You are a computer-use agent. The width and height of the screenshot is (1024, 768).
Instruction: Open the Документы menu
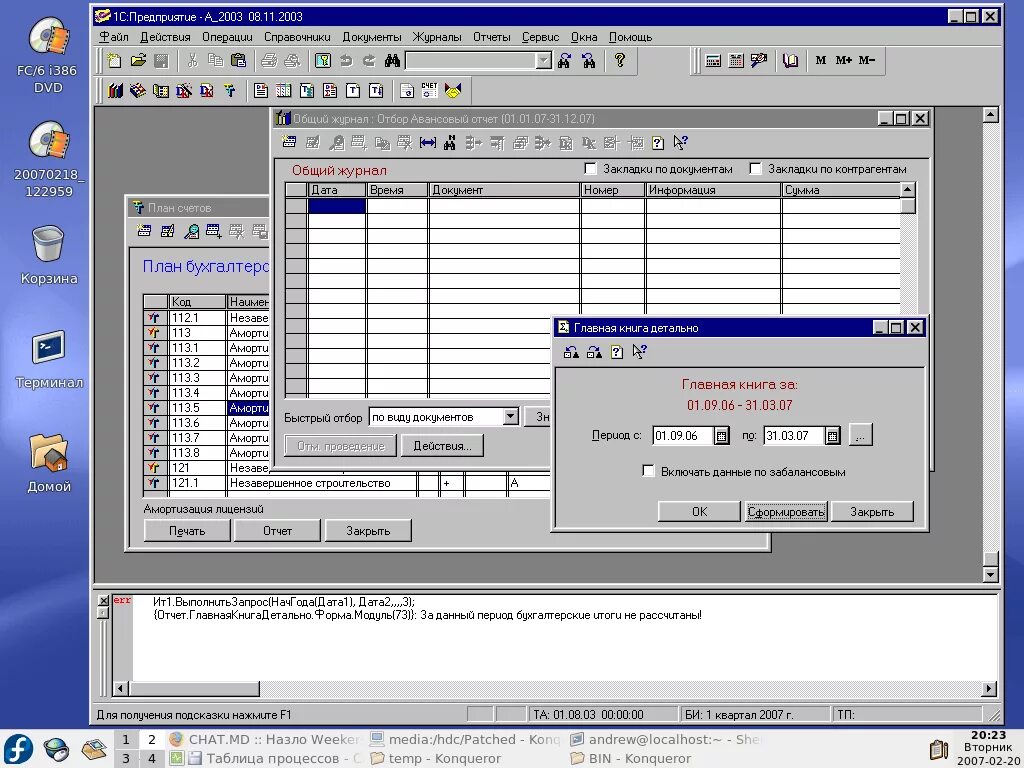tap(372, 37)
